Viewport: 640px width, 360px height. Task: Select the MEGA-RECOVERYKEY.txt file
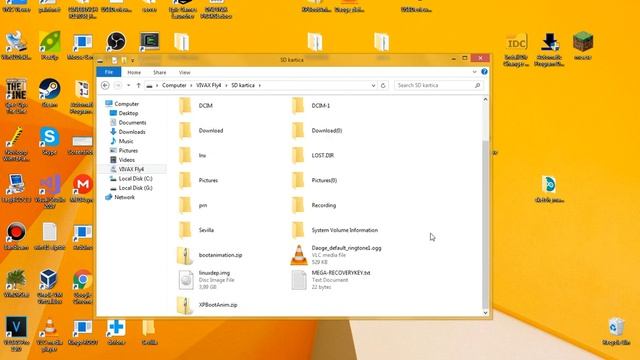(331, 280)
